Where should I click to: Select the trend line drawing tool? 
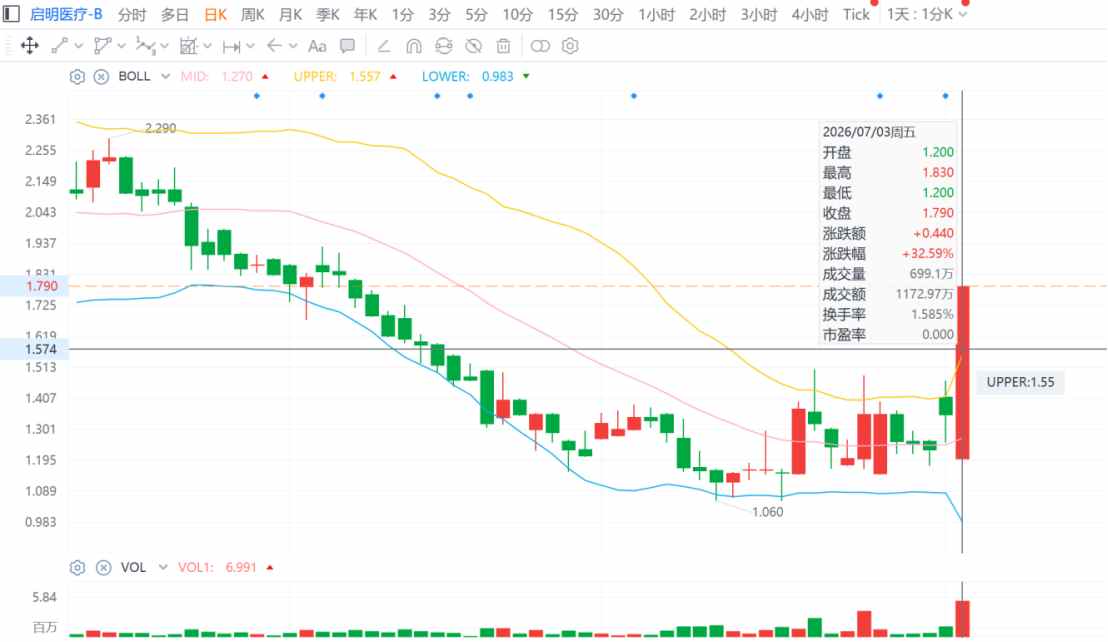point(60,46)
